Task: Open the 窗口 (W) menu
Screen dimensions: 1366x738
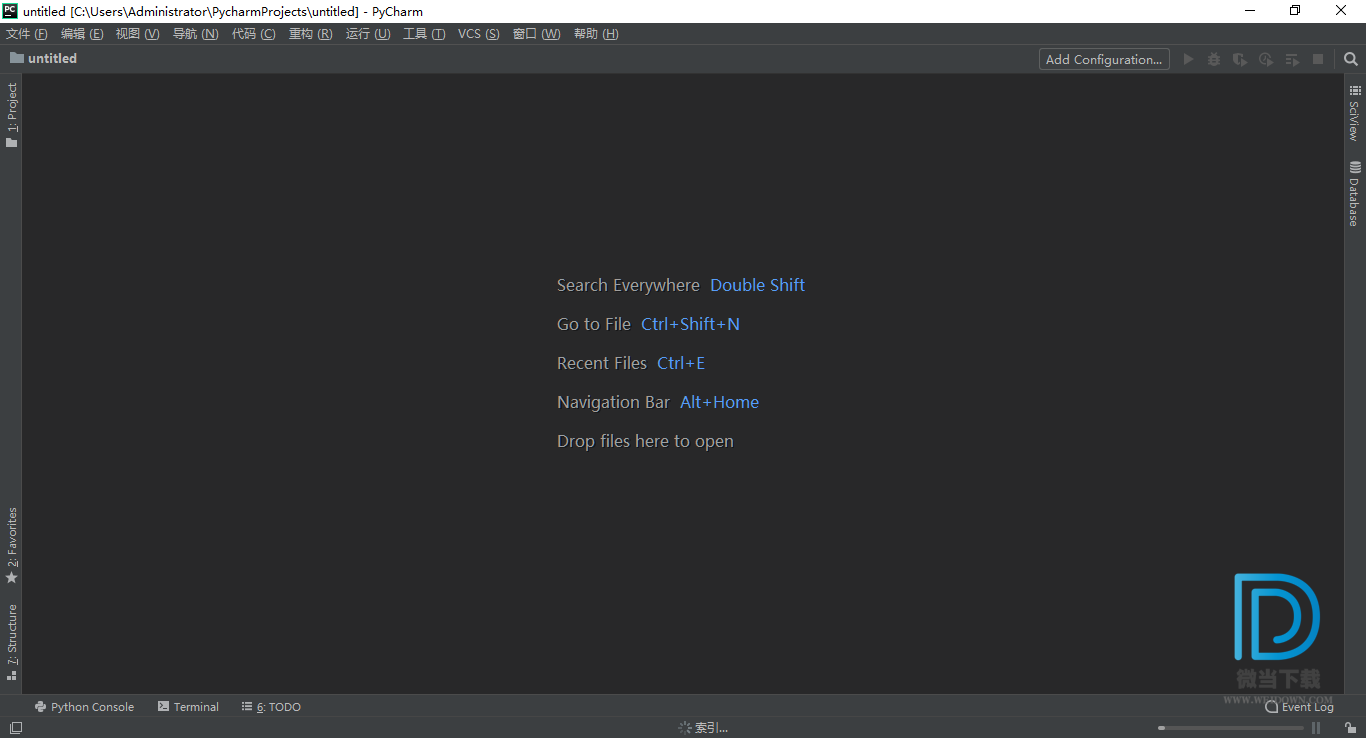Action: click(537, 34)
